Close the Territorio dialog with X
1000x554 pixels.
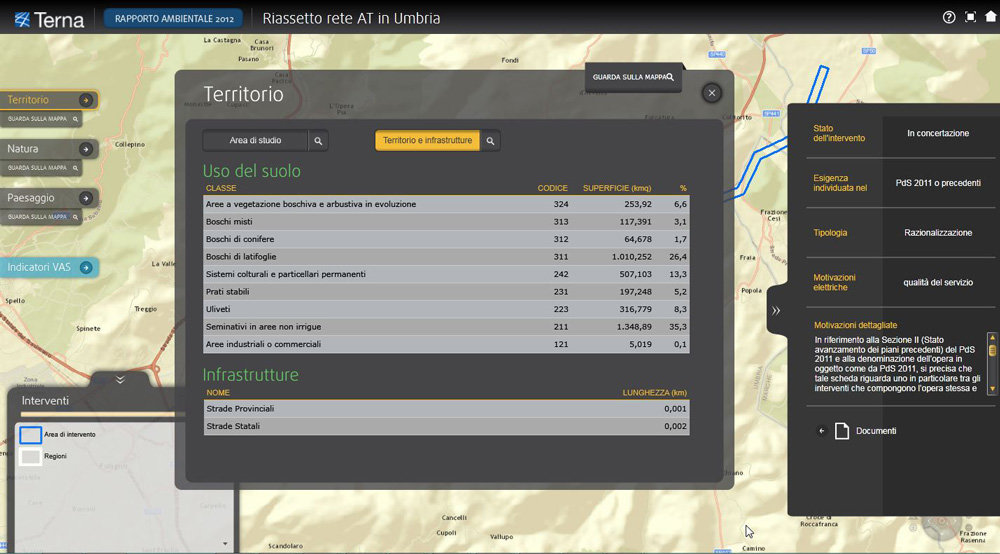tap(712, 93)
